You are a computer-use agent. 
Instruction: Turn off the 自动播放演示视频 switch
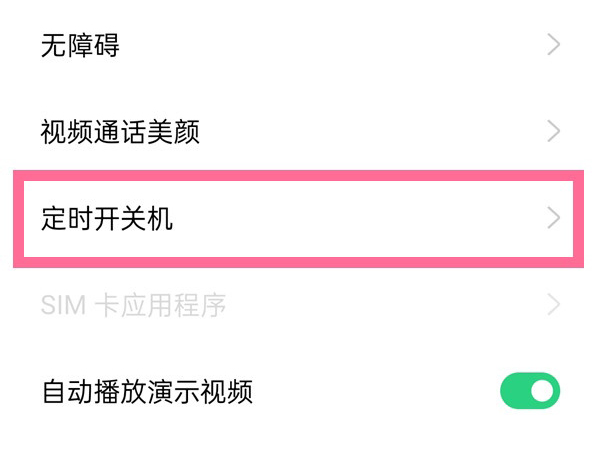(x=530, y=391)
